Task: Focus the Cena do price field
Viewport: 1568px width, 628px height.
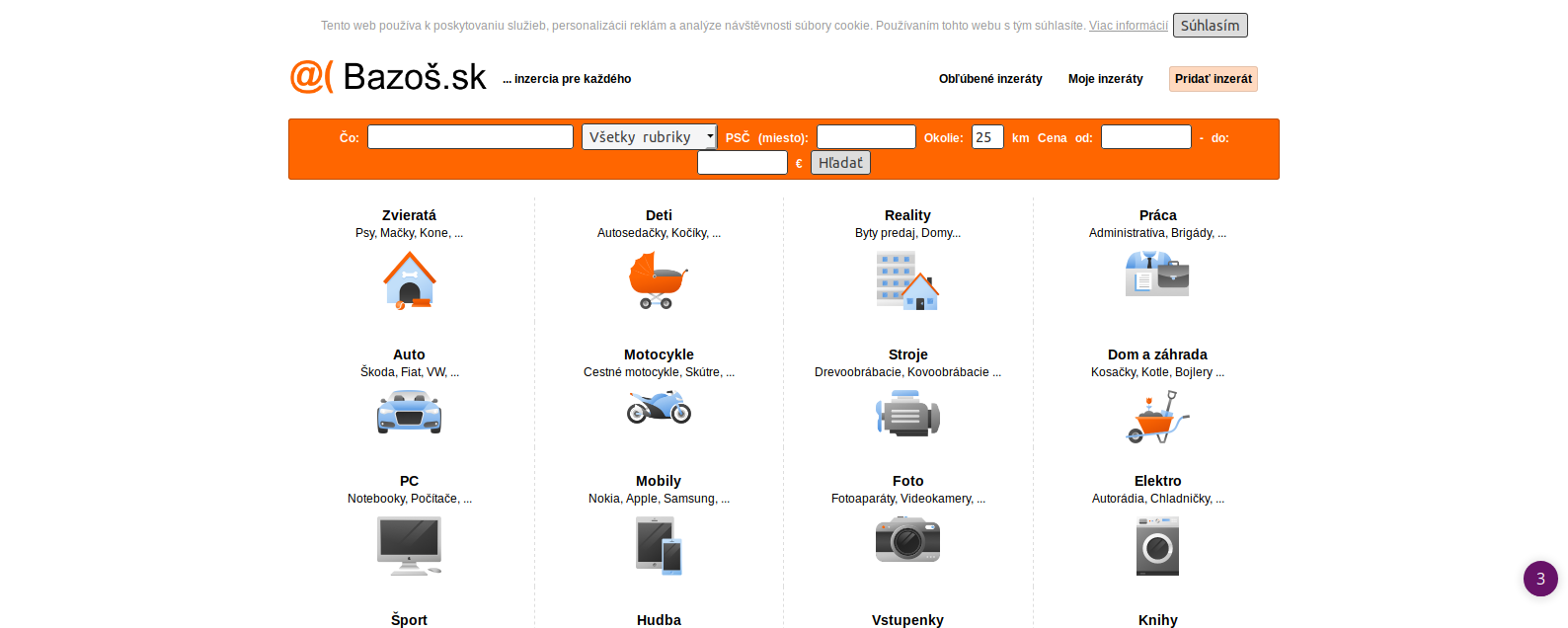Action: (743, 163)
